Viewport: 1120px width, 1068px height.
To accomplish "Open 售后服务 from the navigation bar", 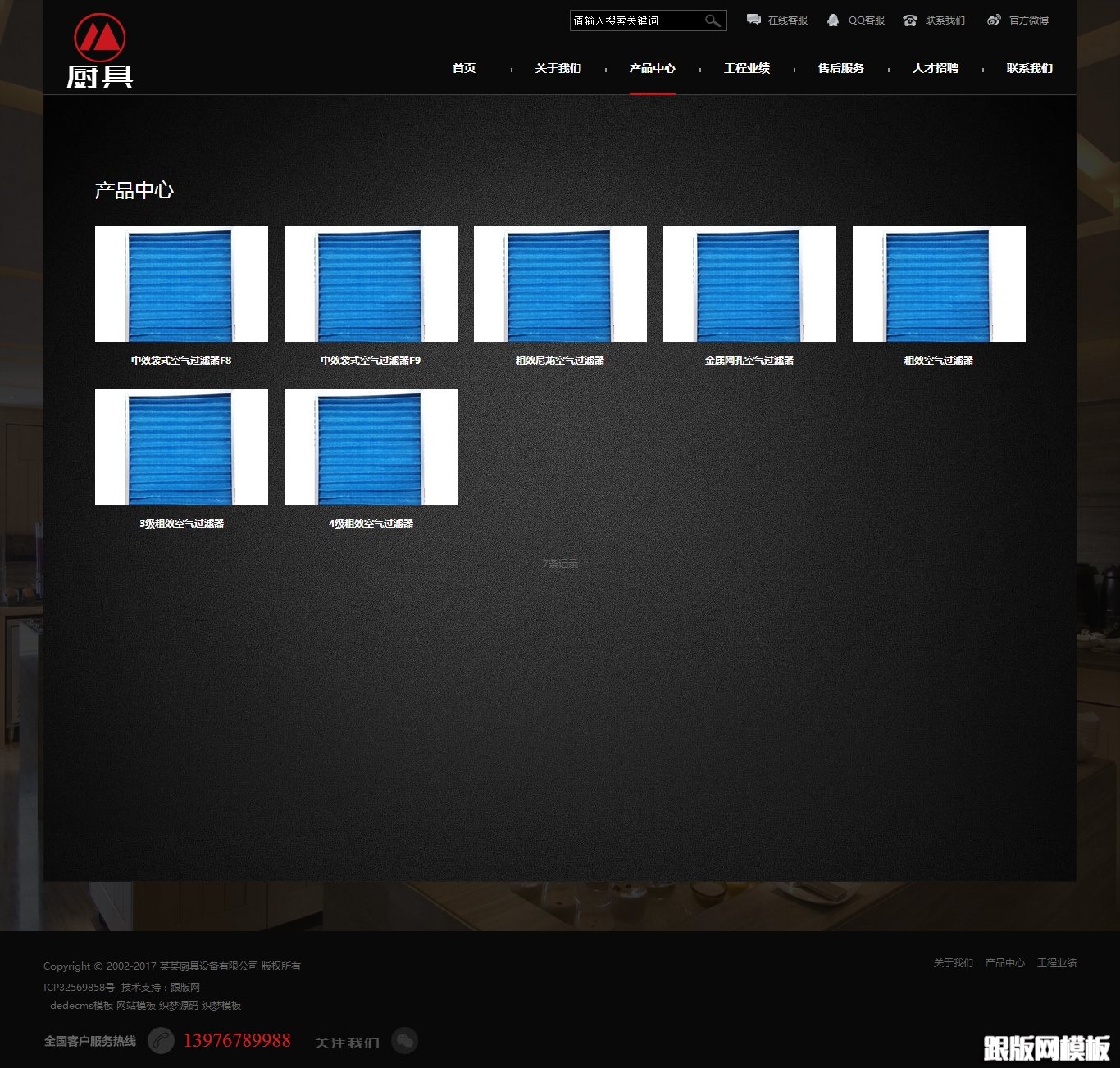I will pos(841,68).
